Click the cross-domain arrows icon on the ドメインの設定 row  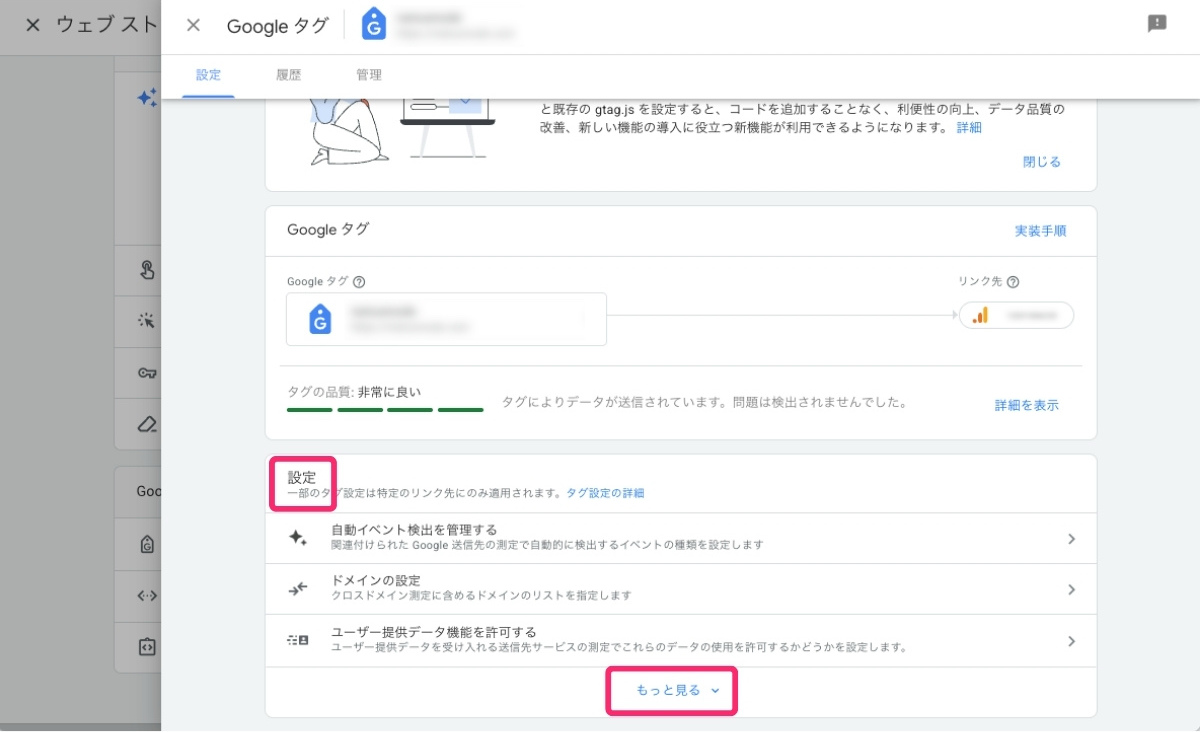[295, 589]
